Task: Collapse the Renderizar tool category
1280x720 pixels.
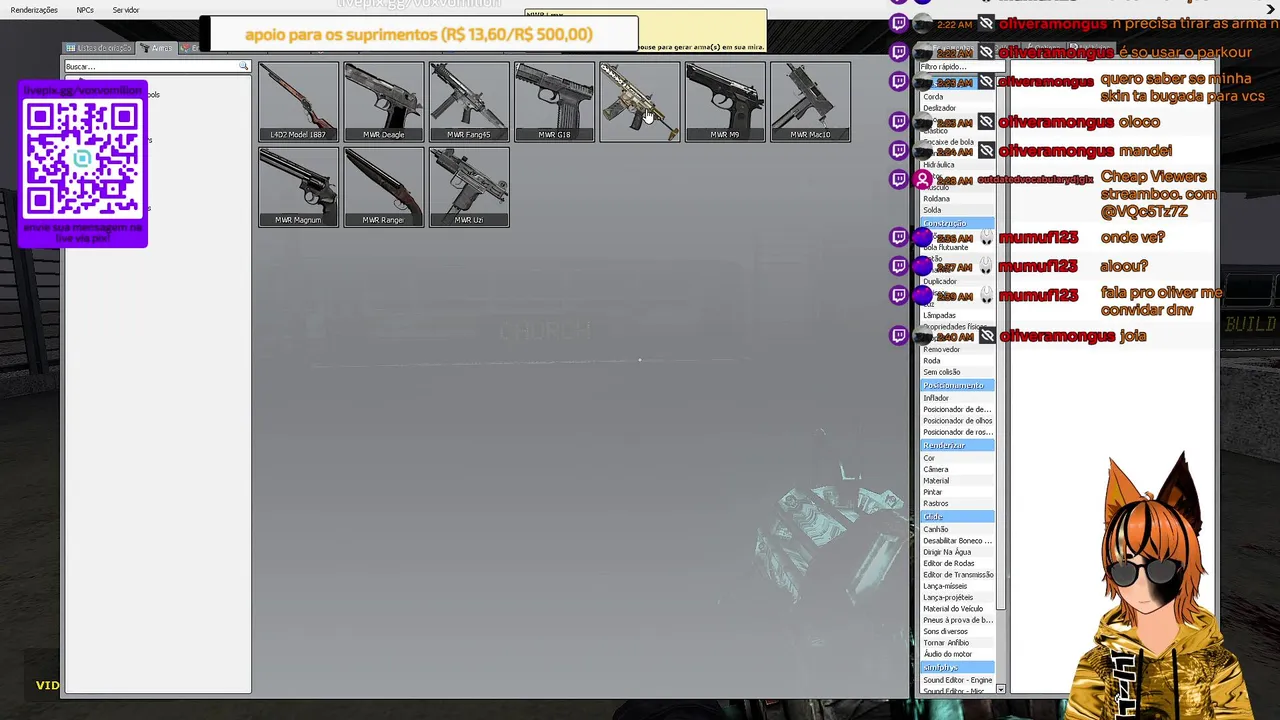Action: [957, 446]
